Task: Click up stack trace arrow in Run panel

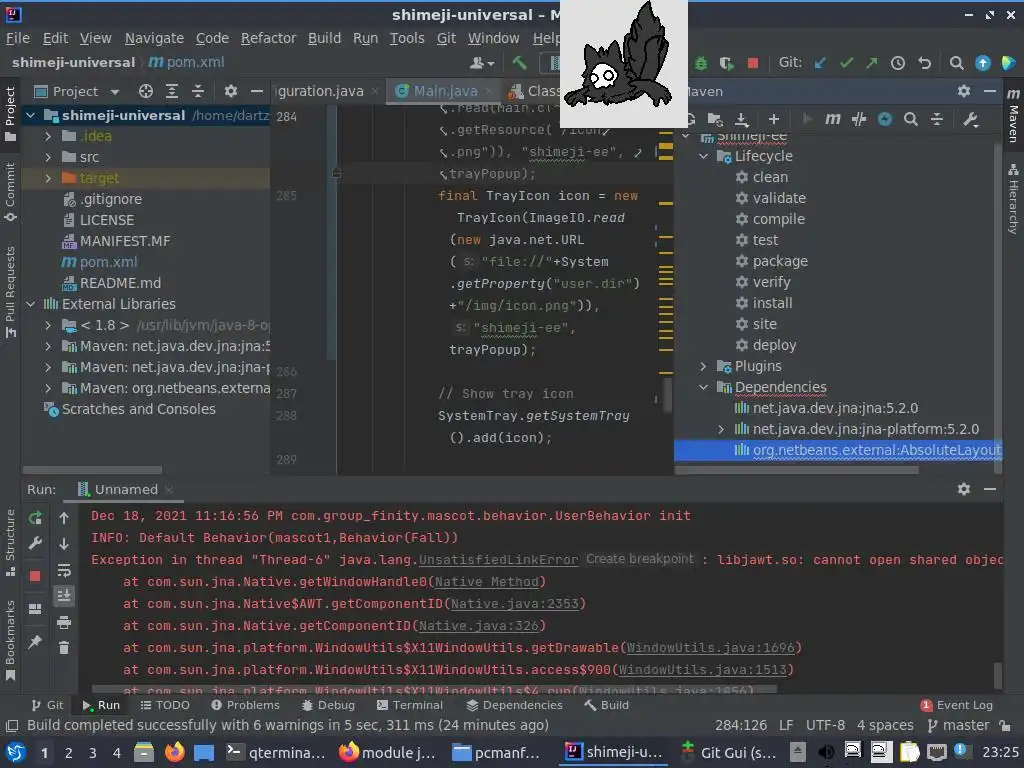Action: pyautogui.click(x=64, y=518)
